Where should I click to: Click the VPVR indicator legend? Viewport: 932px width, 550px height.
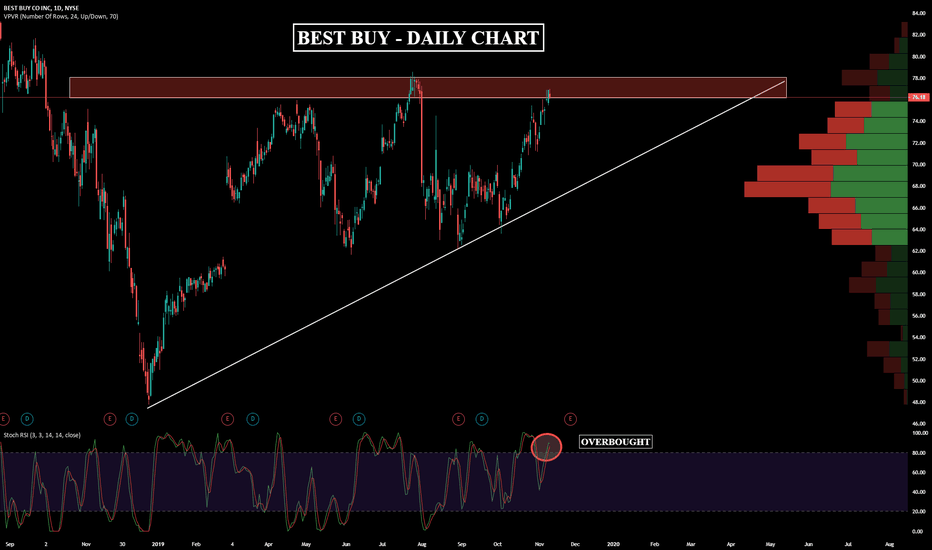click(x=61, y=17)
